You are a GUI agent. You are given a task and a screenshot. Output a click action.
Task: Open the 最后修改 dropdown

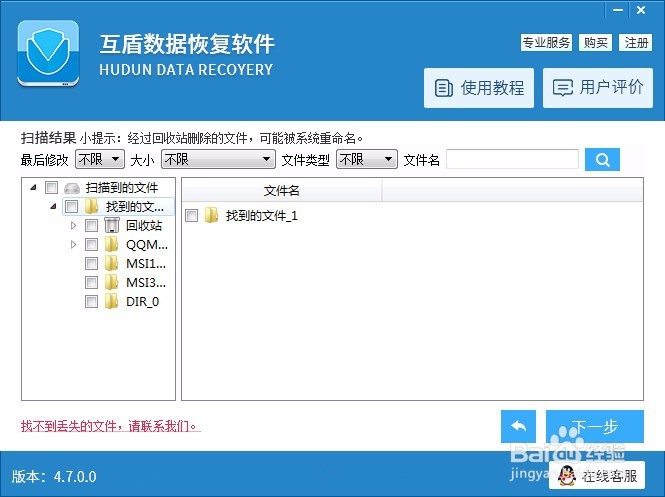point(100,159)
